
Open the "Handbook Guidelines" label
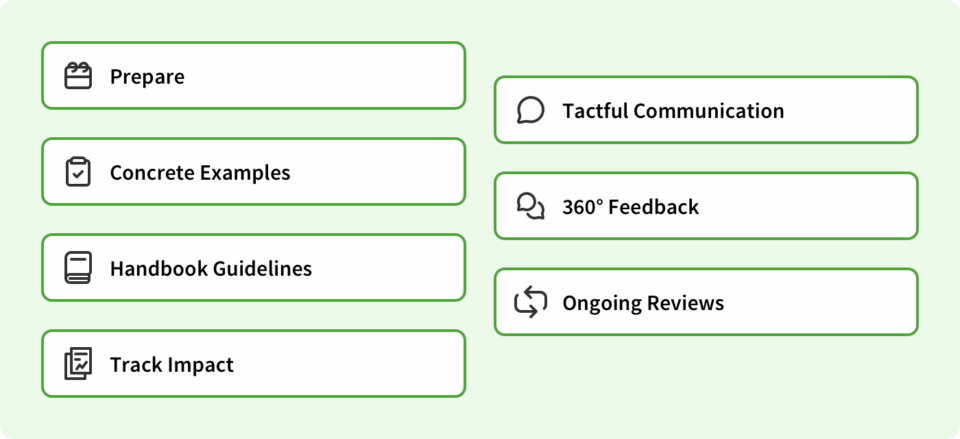(210, 268)
